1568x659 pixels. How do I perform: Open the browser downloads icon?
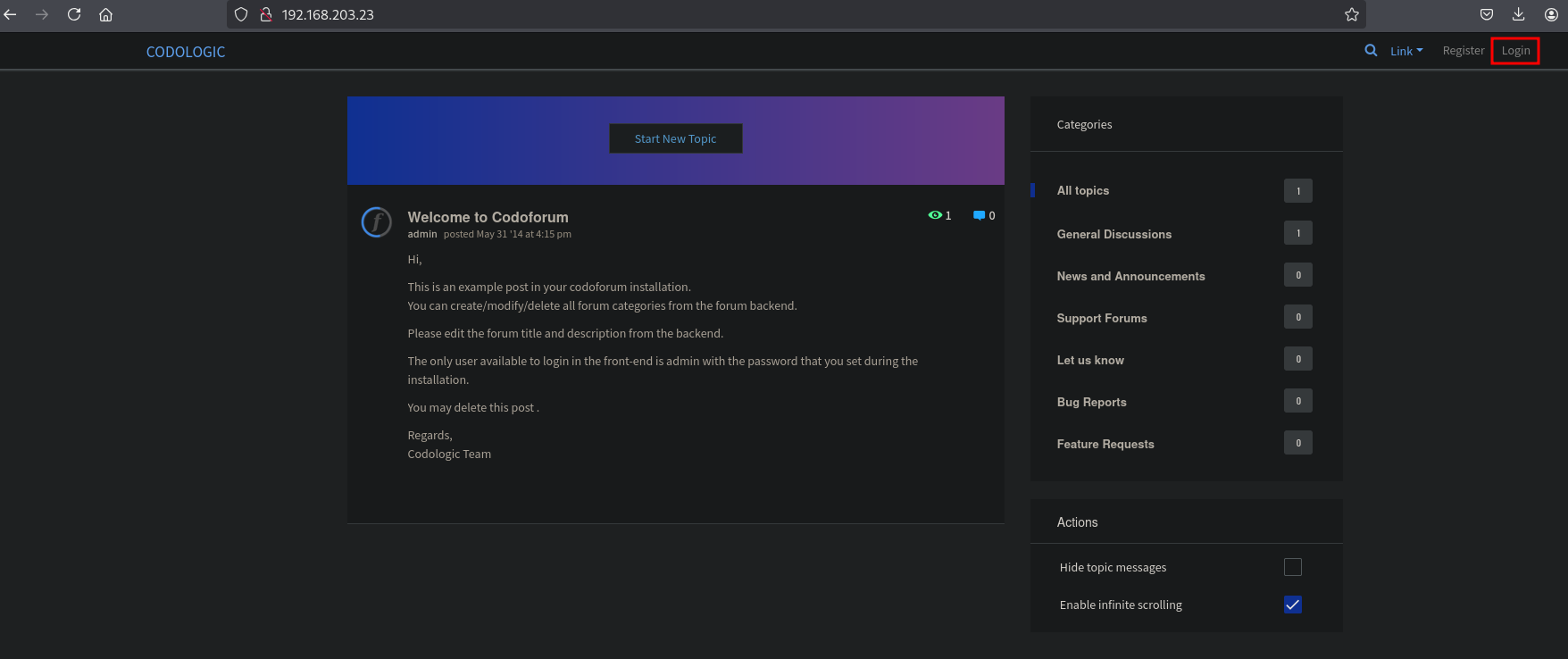tap(1518, 14)
